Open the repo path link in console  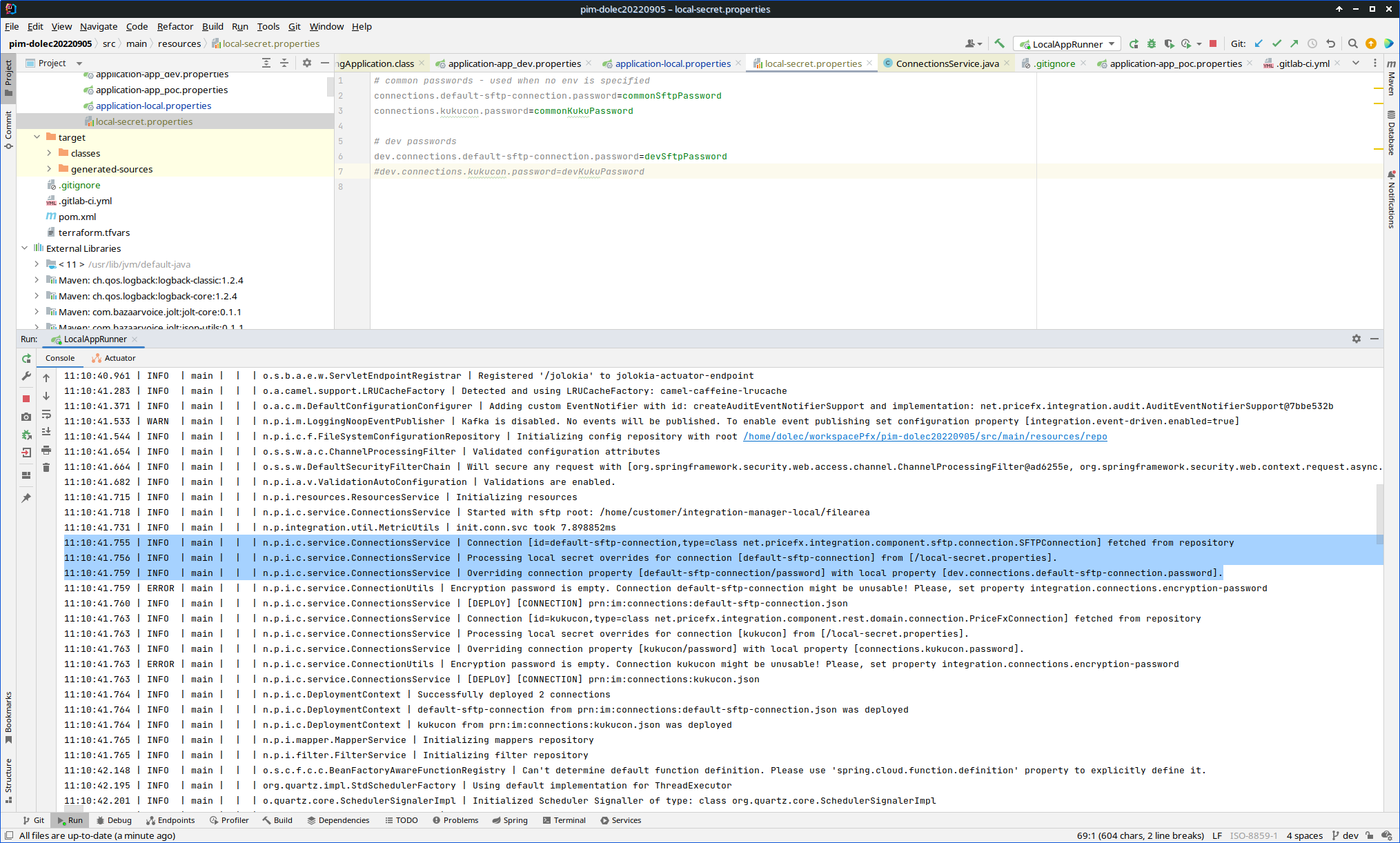925,437
